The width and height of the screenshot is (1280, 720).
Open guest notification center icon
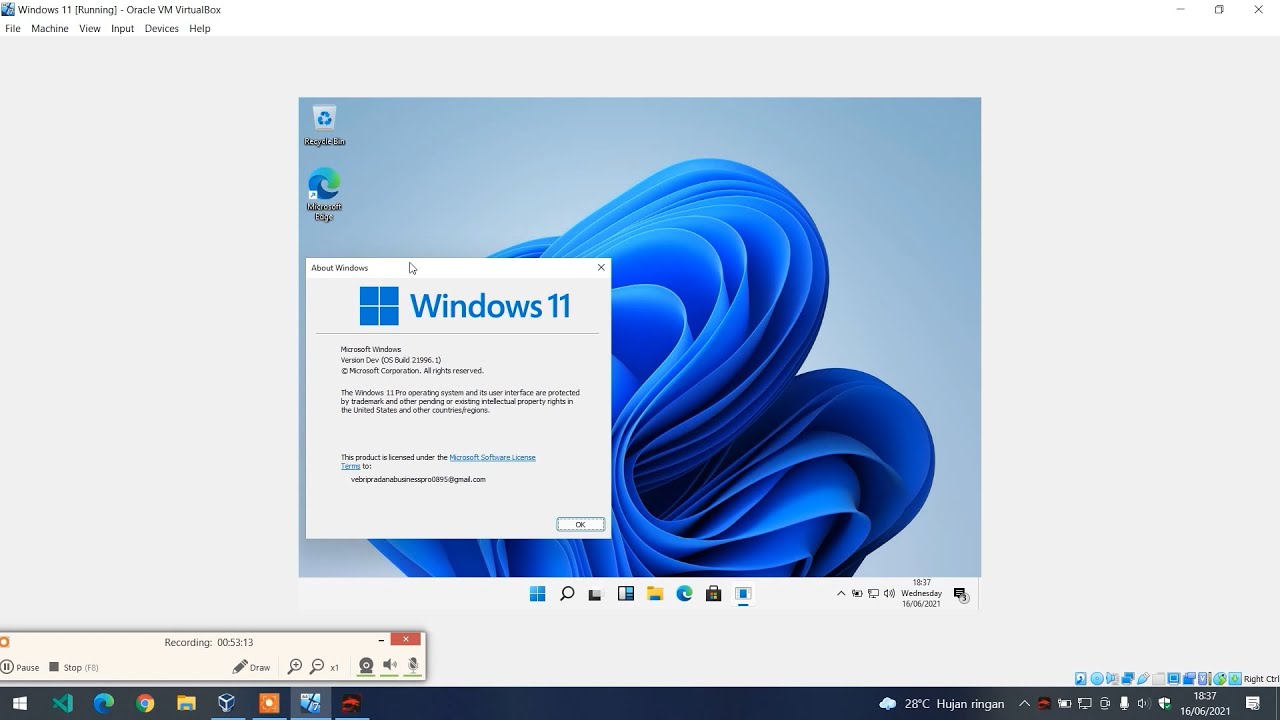click(961, 594)
